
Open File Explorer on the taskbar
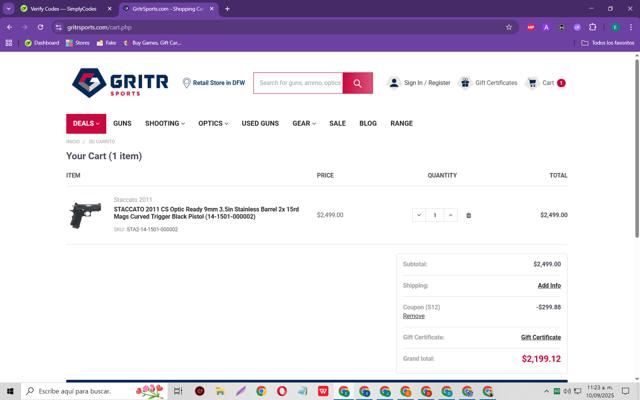220,391
